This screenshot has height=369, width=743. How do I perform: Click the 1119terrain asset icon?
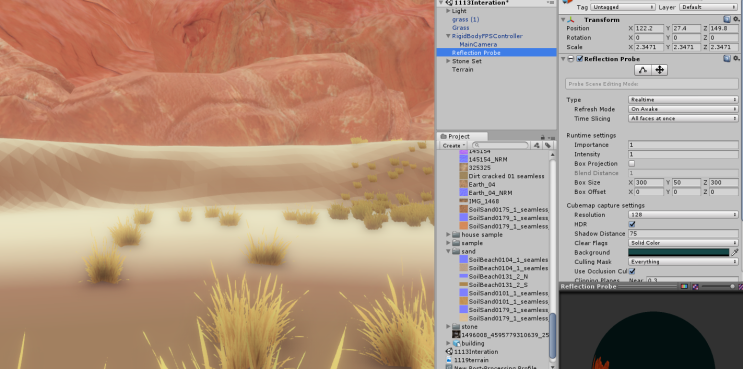449,360
